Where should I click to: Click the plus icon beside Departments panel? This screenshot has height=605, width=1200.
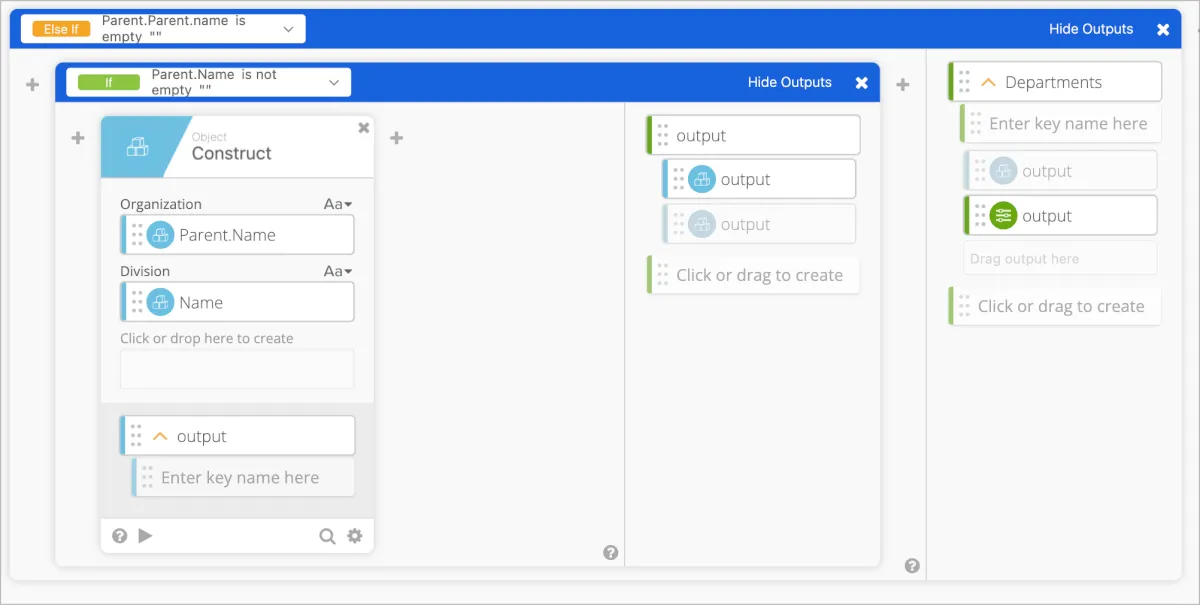click(903, 85)
